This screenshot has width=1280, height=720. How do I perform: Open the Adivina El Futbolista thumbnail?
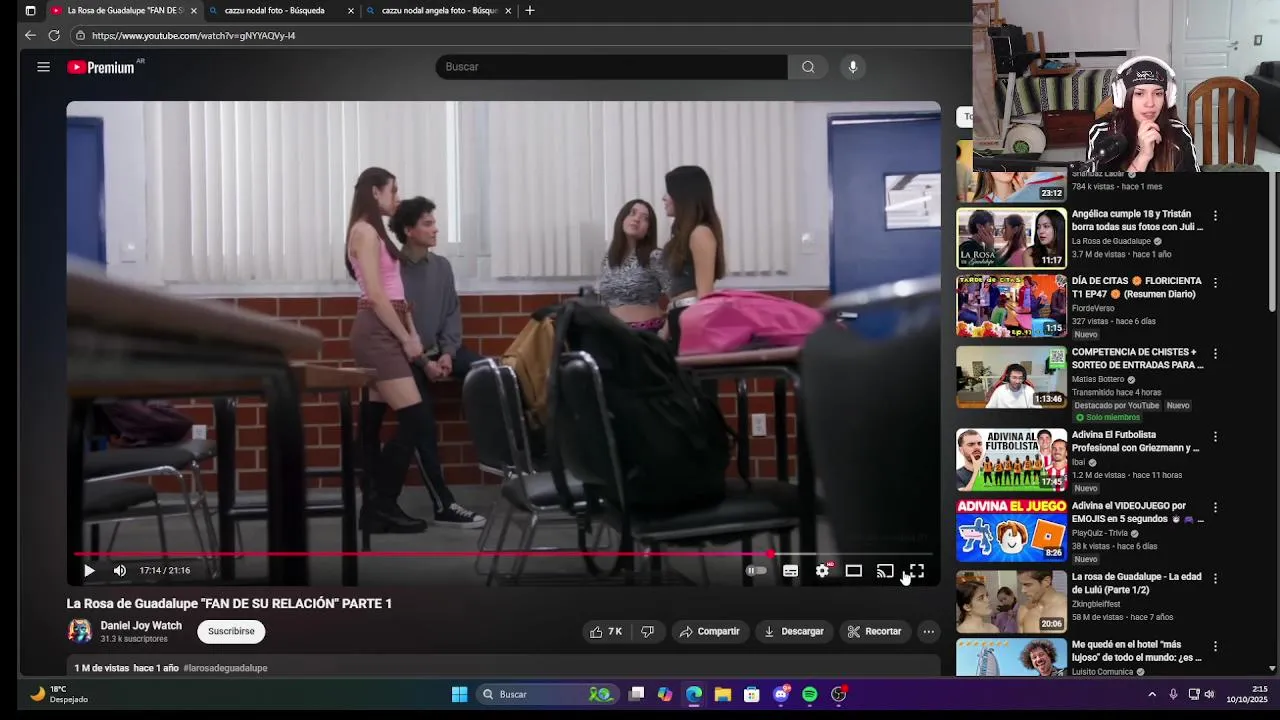[x=1011, y=460]
